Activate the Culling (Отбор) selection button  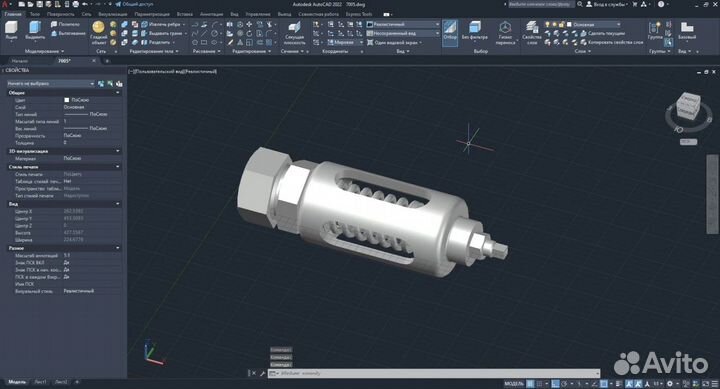[x=450, y=32]
